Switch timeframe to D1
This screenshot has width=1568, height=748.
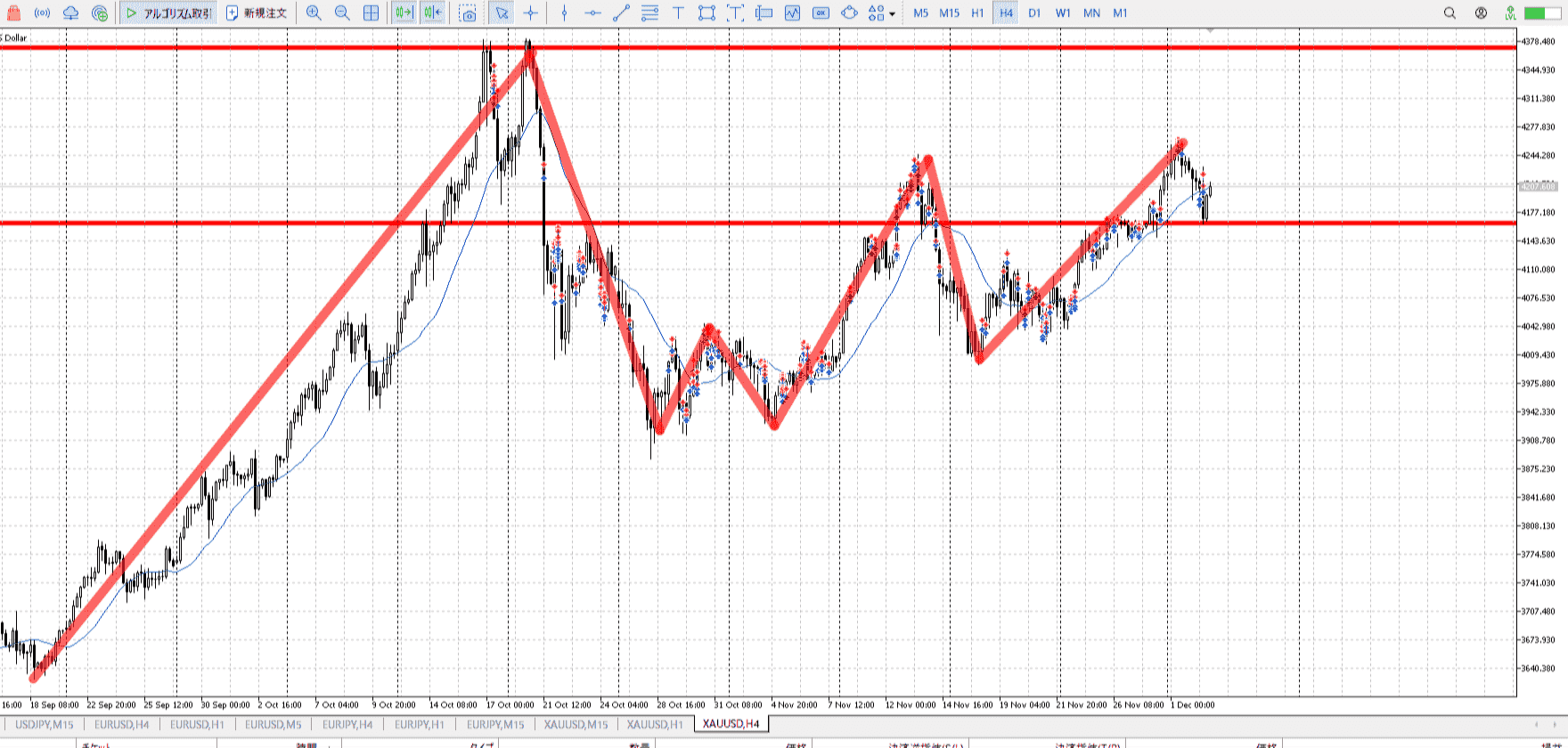pyautogui.click(x=1034, y=13)
